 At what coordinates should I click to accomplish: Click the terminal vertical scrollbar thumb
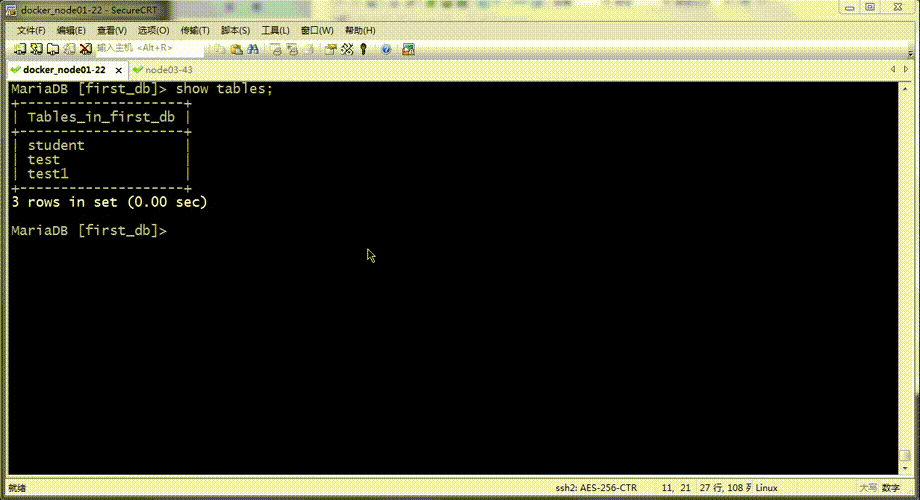point(905,456)
